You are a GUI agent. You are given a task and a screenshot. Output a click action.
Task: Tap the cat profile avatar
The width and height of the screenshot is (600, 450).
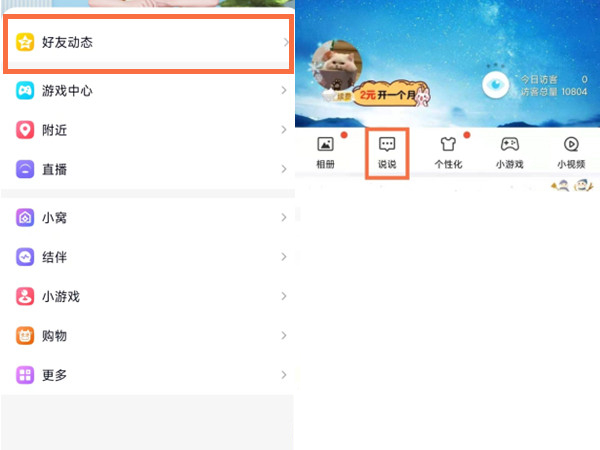[337, 65]
